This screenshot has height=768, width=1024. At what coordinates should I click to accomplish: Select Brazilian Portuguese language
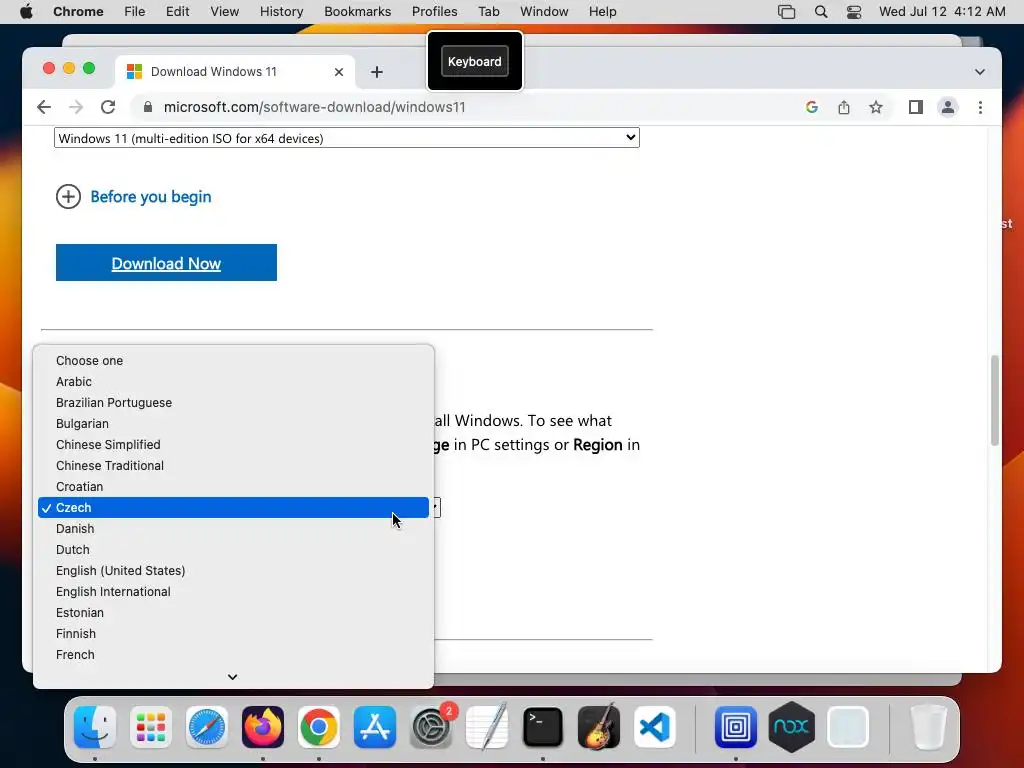(234, 402)
